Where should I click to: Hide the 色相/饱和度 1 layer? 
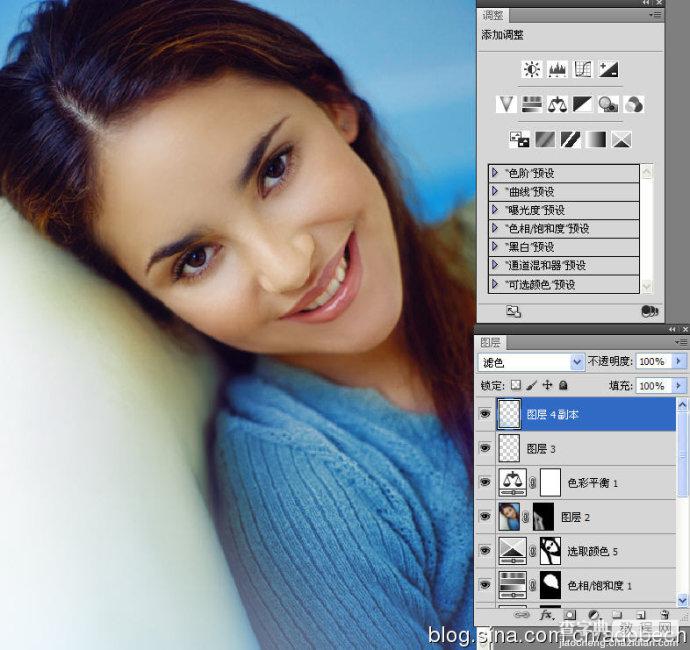(x=485, y=585)
